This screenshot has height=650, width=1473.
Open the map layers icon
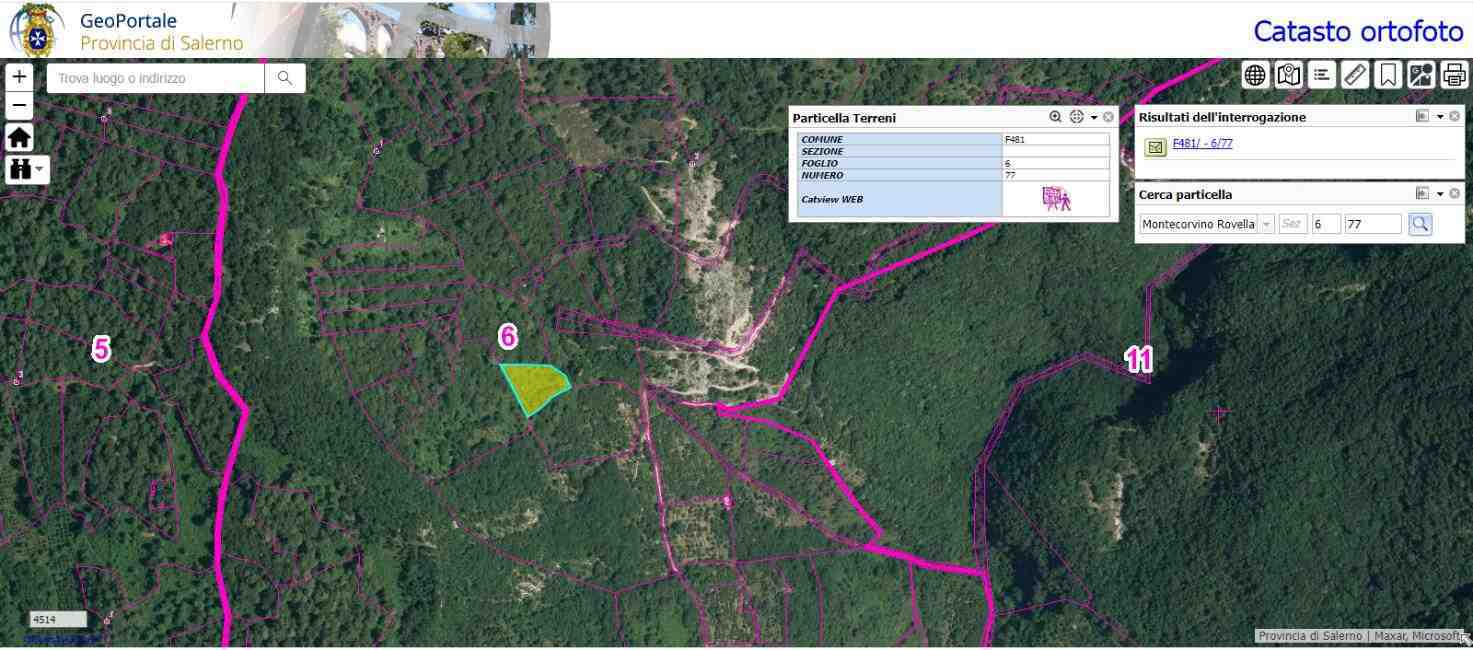click(x=1288, y=75)
